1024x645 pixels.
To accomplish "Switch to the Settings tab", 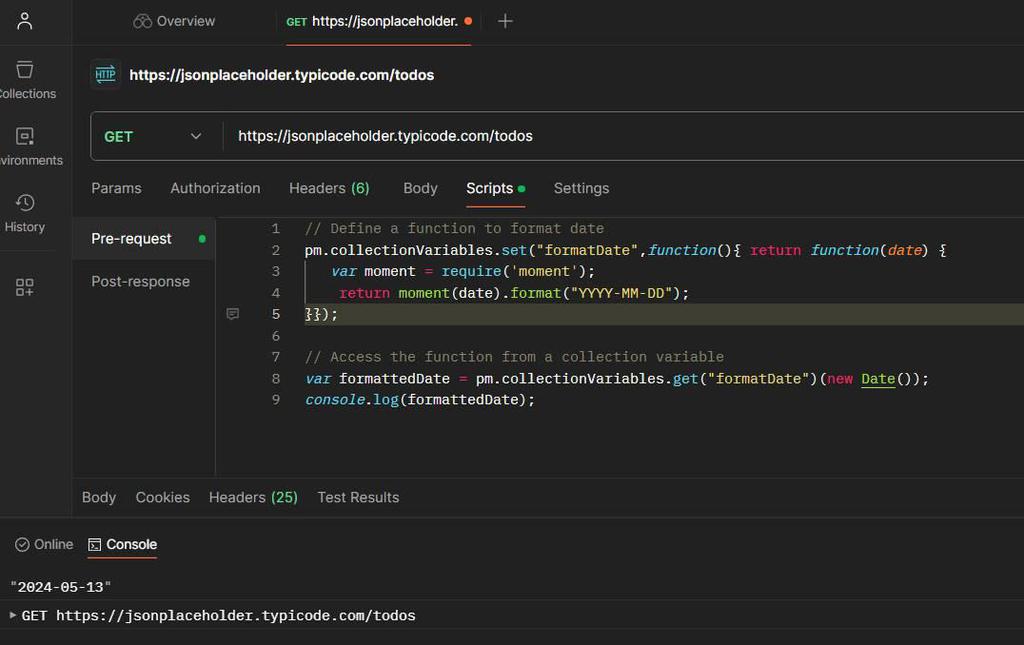I will [x=581, y=188].
